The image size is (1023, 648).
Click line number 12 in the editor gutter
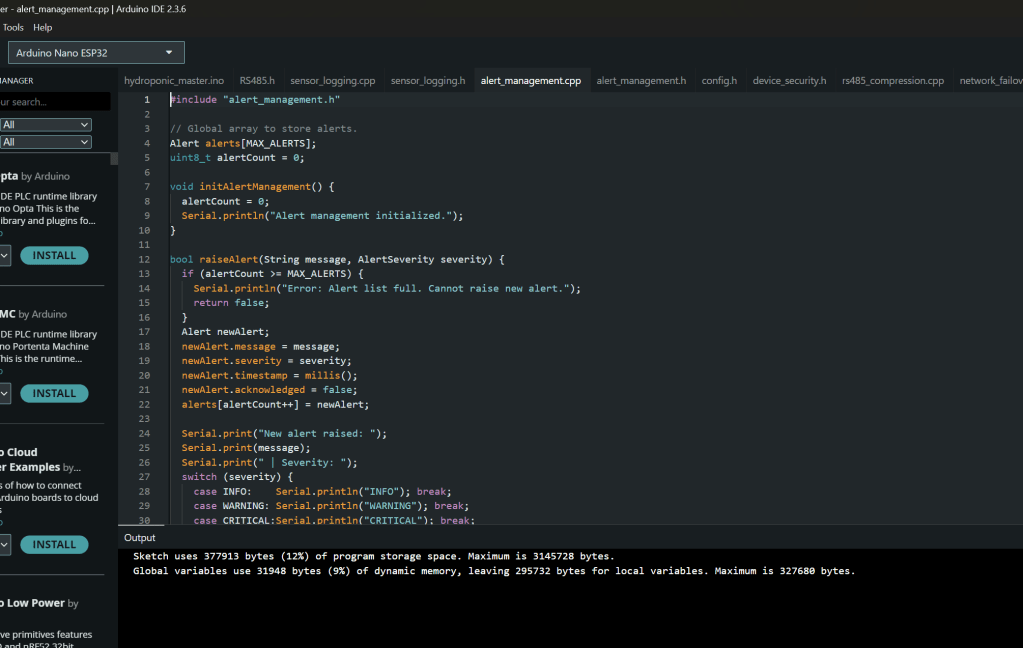pos(145,259)
